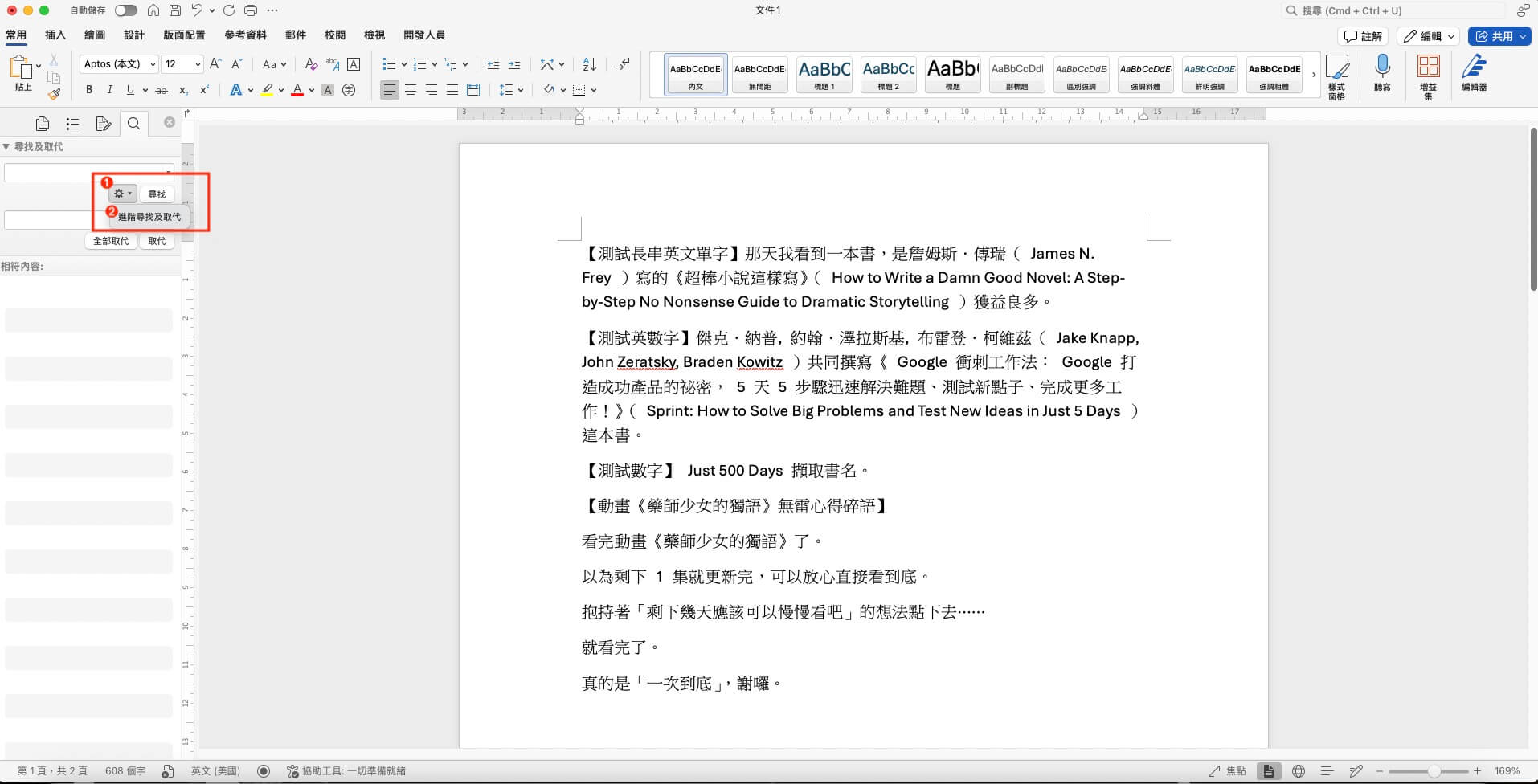
Task: Toggle Underline formatting
Action: pos(130,90)
